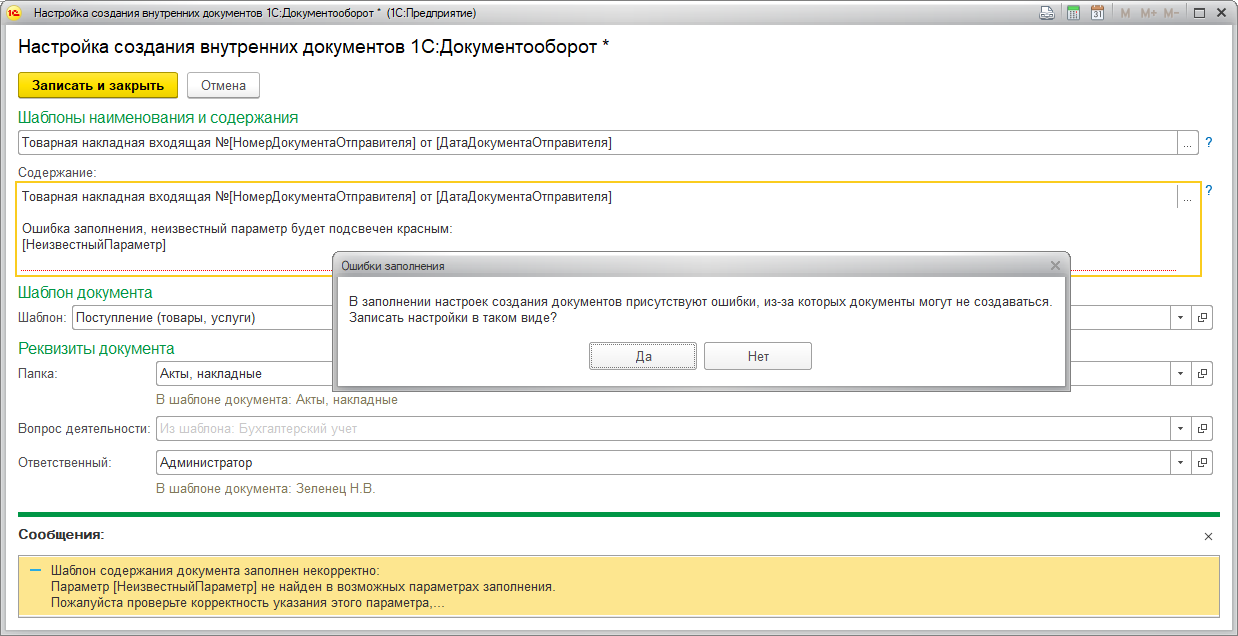Click the Шаблон документа heading
Image resolution: width=1238 pixels, height=636 pixels.
coord(85,293)
